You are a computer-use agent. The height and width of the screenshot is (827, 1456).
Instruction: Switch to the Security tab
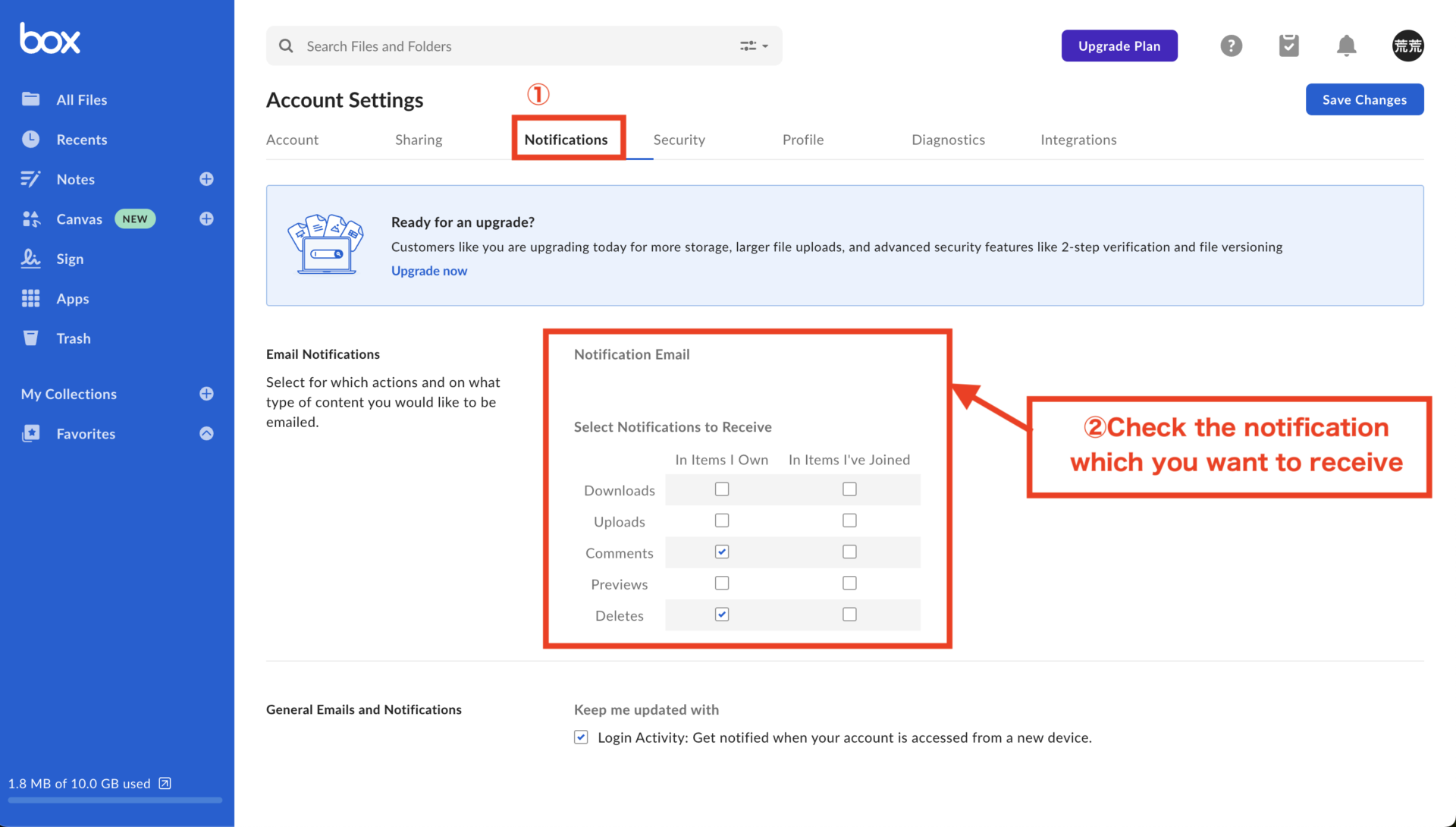click(679, 140)
